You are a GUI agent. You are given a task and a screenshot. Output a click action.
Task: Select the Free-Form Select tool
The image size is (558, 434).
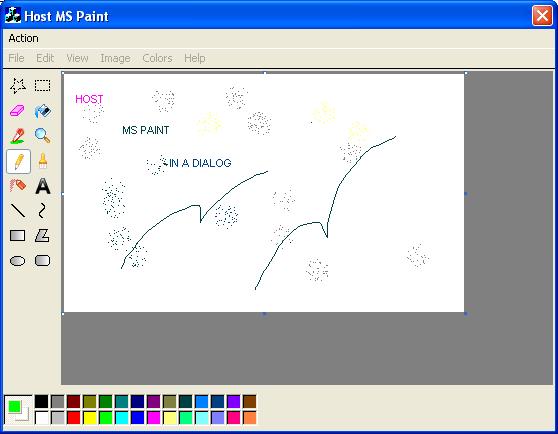click(18, 86)
